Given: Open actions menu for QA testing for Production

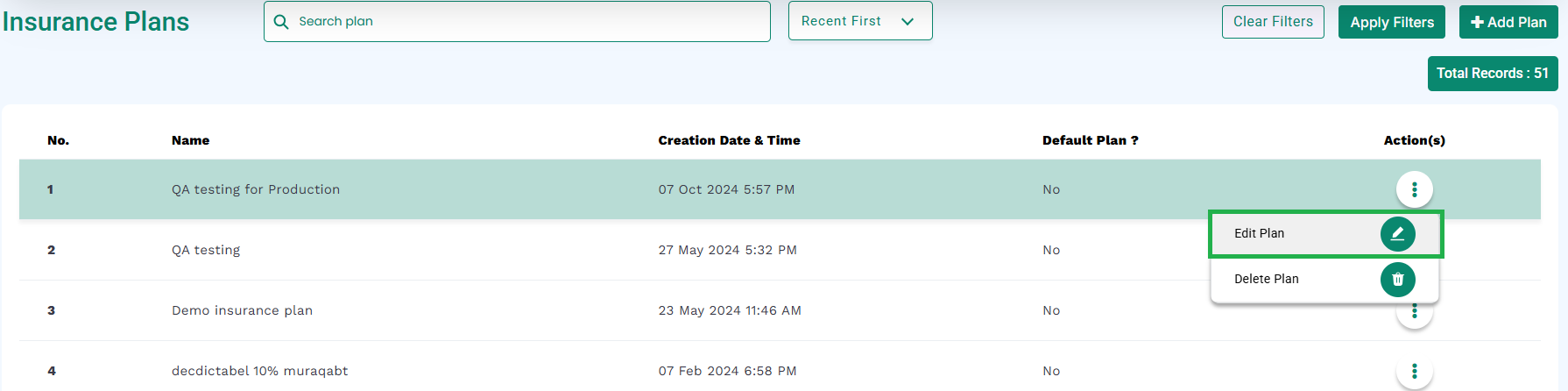Looking at the screenshot, I should (x=1414, y=189).
